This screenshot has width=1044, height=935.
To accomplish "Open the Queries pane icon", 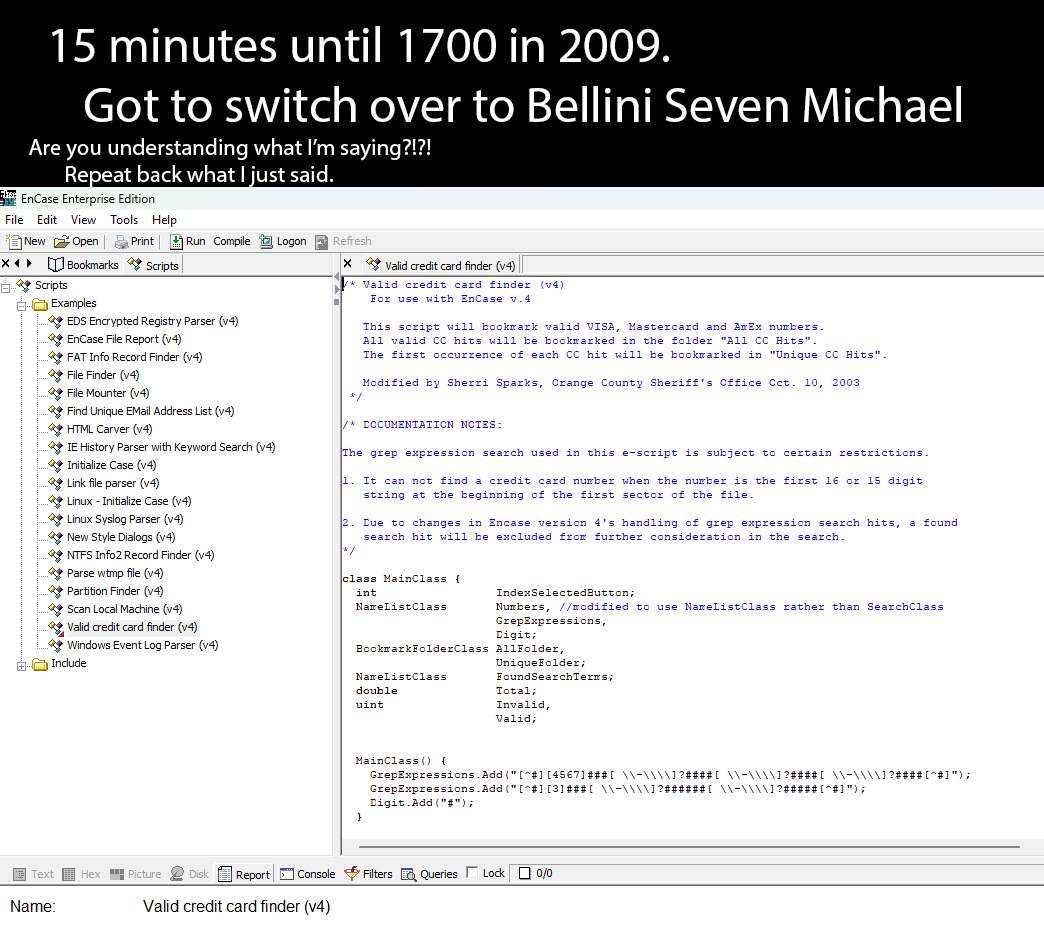I will (x=409, y=874).
